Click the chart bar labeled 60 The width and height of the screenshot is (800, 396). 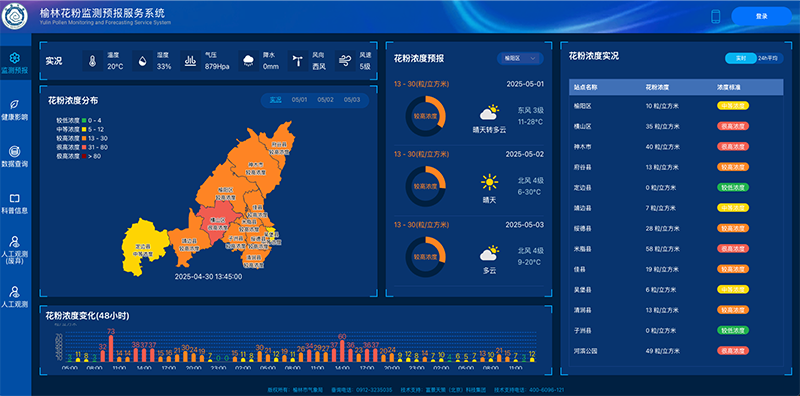coord(342,351)
